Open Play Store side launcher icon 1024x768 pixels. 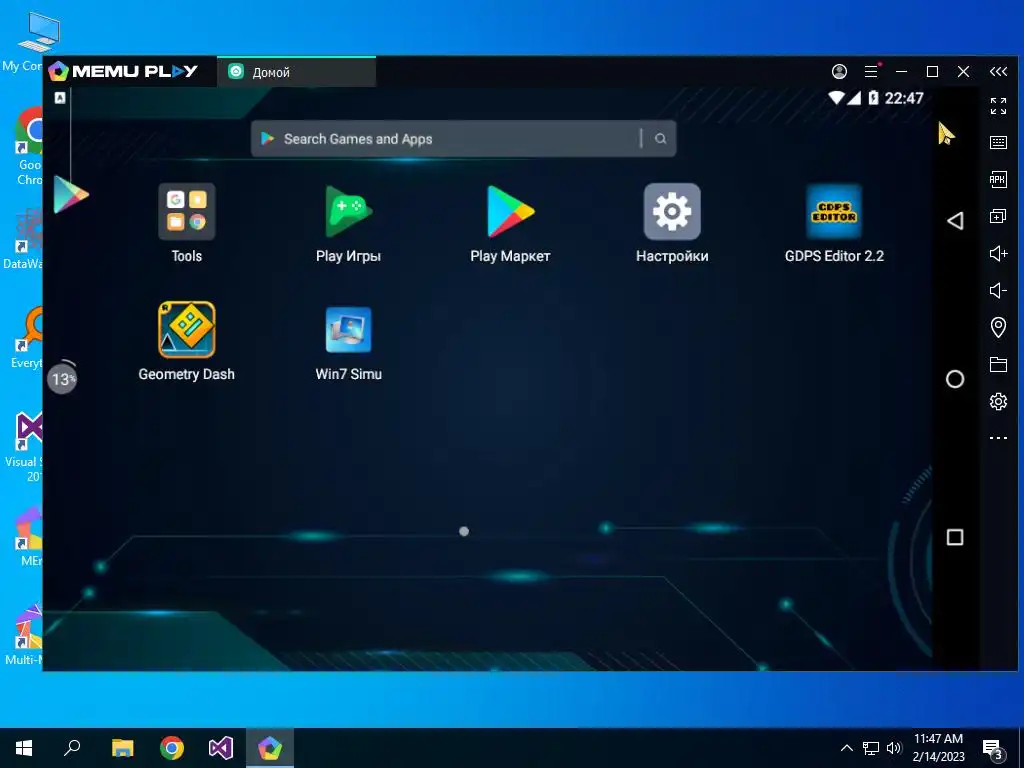70,195
